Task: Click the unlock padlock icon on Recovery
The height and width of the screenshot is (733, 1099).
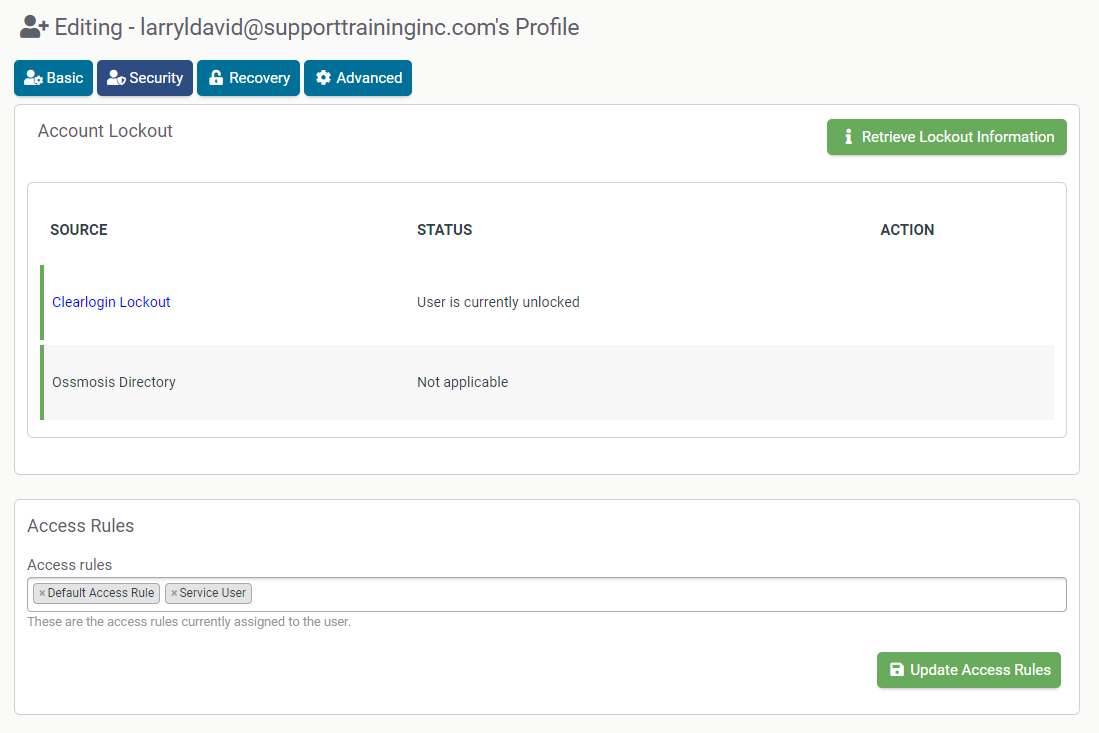Action: [x=216, y=78]
